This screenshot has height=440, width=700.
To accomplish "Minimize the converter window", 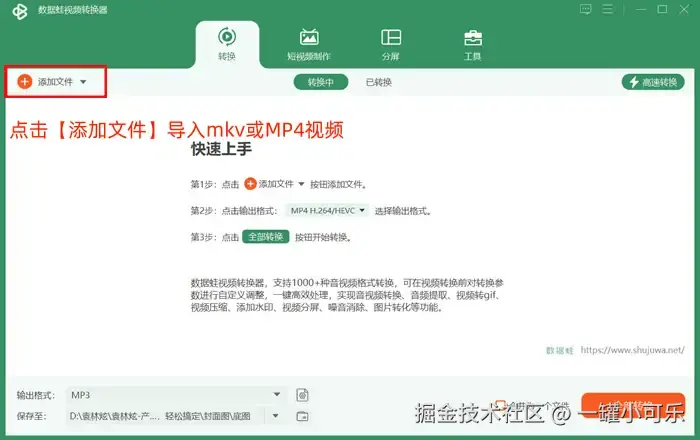I will [x=641, y=9].
